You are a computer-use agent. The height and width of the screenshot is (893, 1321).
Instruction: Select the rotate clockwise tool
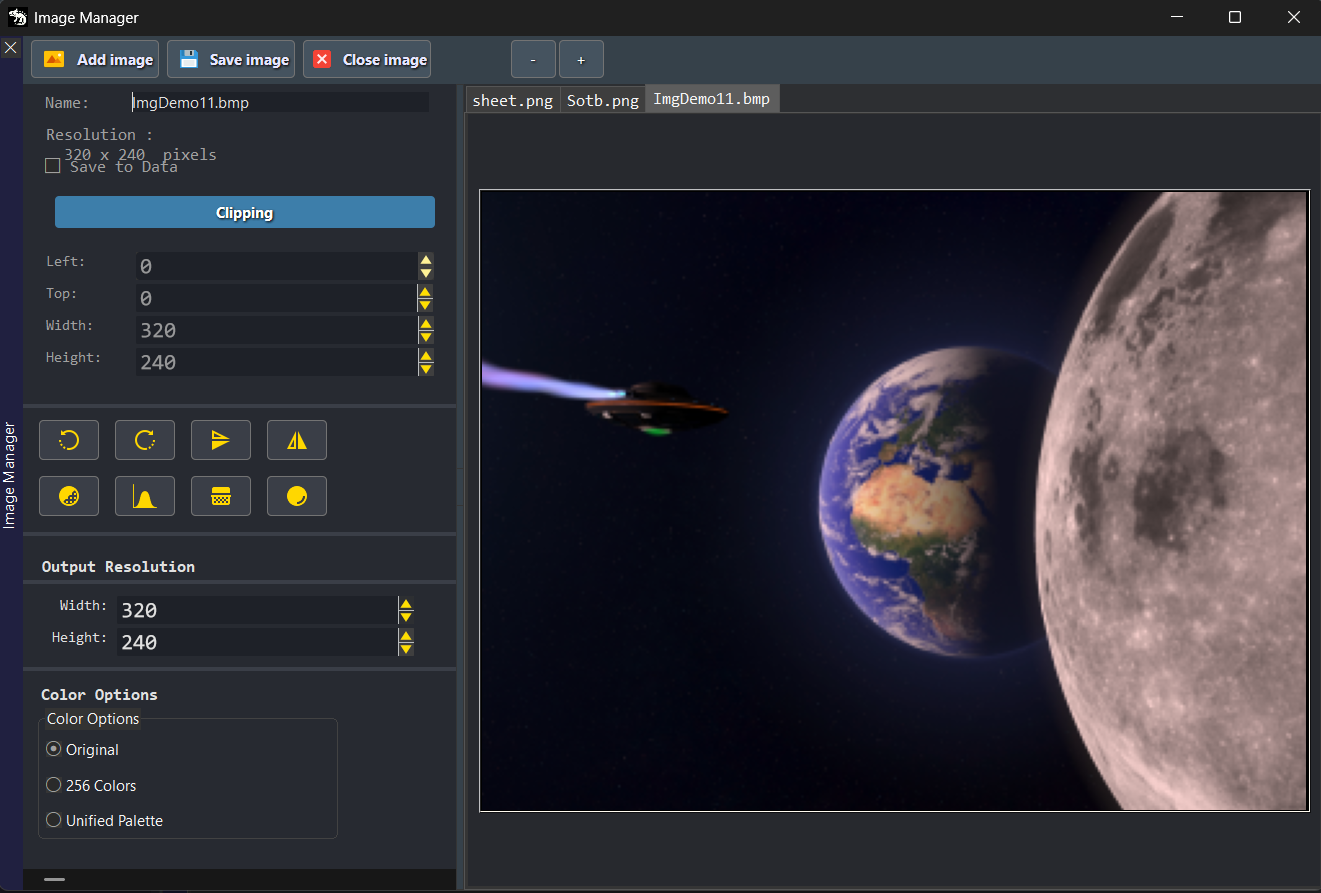coord(144,440)
